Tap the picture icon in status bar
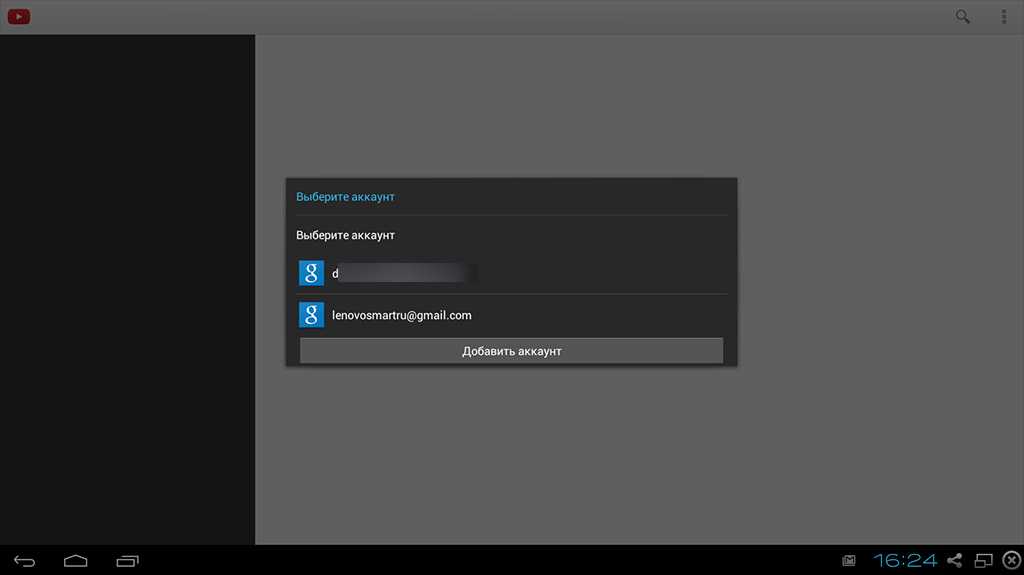The width and height of the screenshot is (1024, 575). (848, 561)
